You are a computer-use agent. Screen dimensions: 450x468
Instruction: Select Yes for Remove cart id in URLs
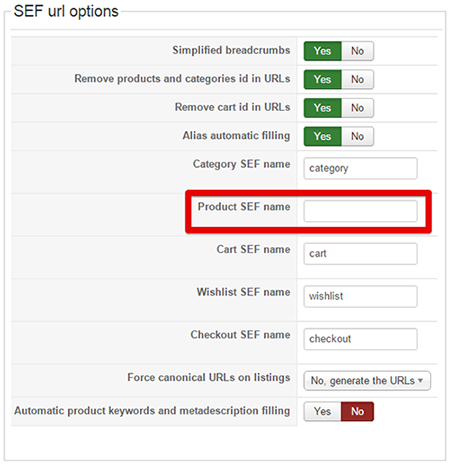(x=322, y=108)
